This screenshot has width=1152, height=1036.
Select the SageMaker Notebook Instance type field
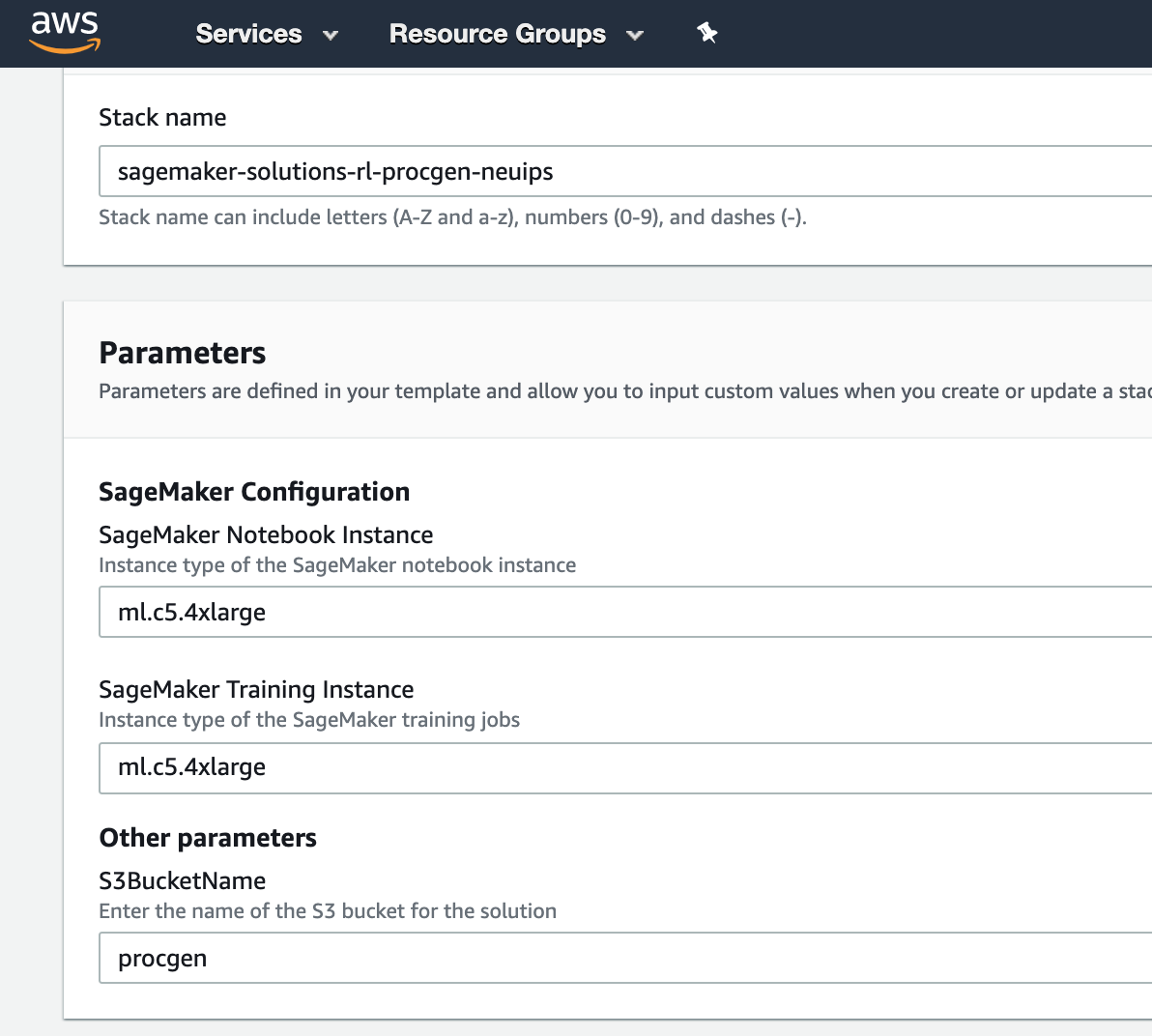pos(625,612)
